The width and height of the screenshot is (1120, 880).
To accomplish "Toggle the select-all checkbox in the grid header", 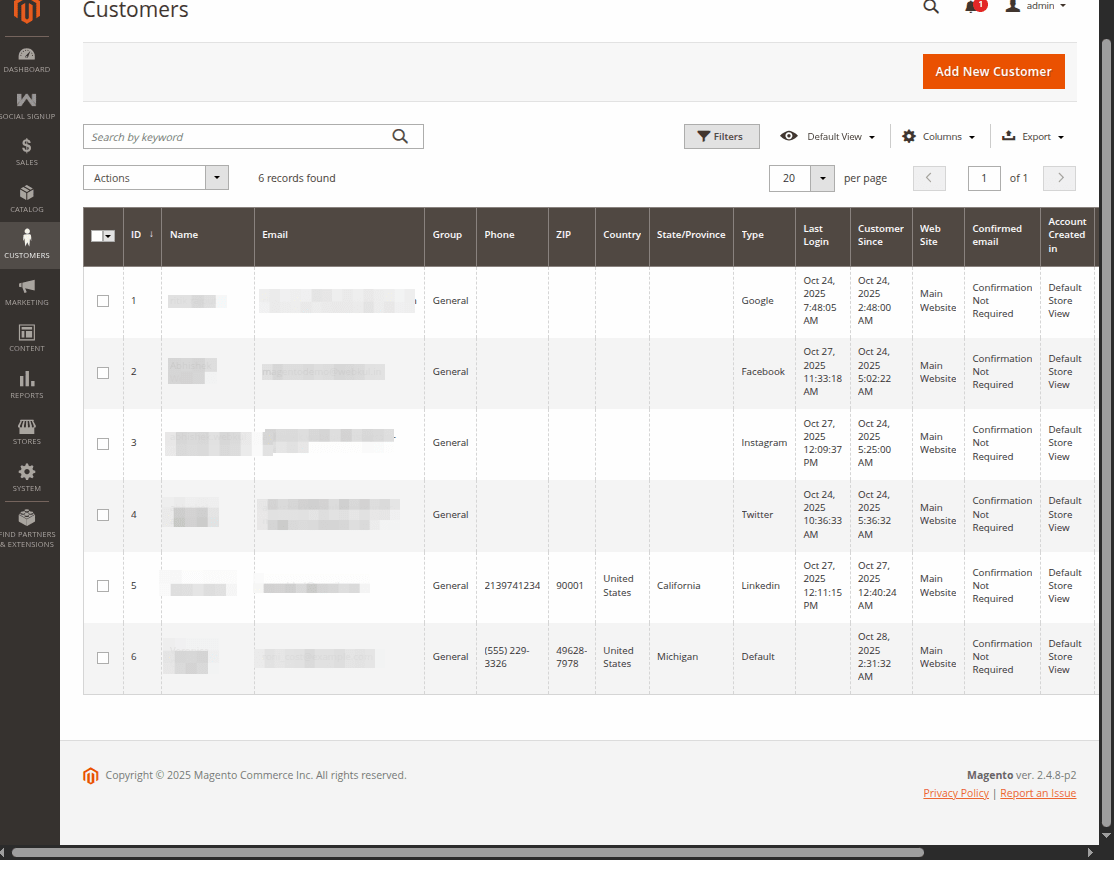I will (99, 235).
